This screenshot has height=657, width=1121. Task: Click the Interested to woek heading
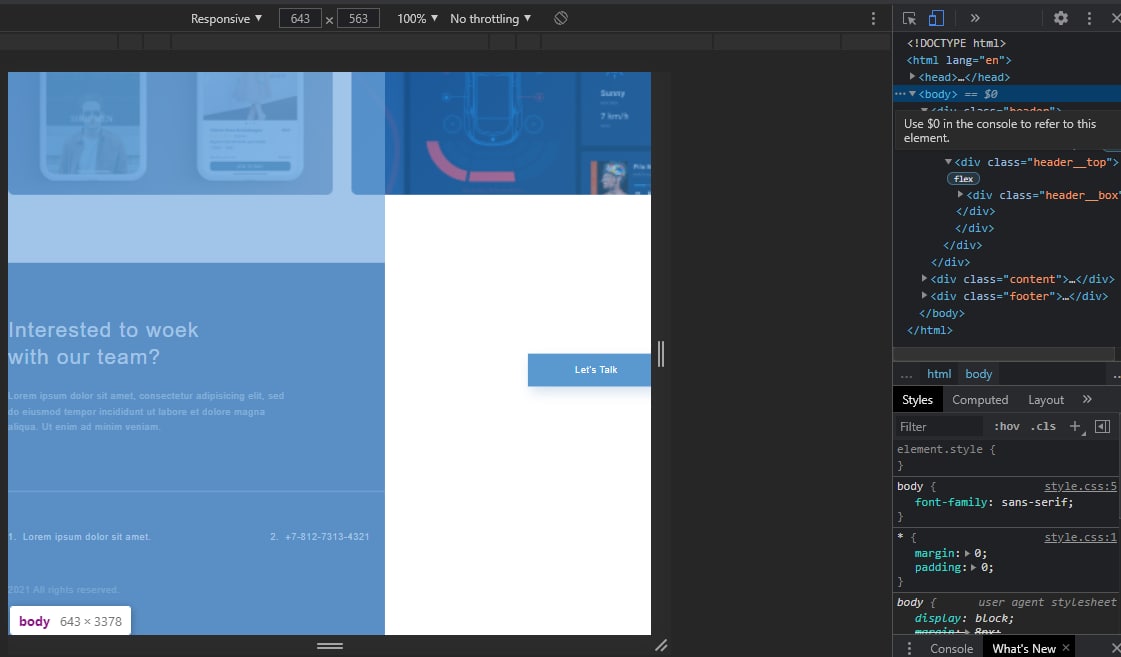click(104, 343)
